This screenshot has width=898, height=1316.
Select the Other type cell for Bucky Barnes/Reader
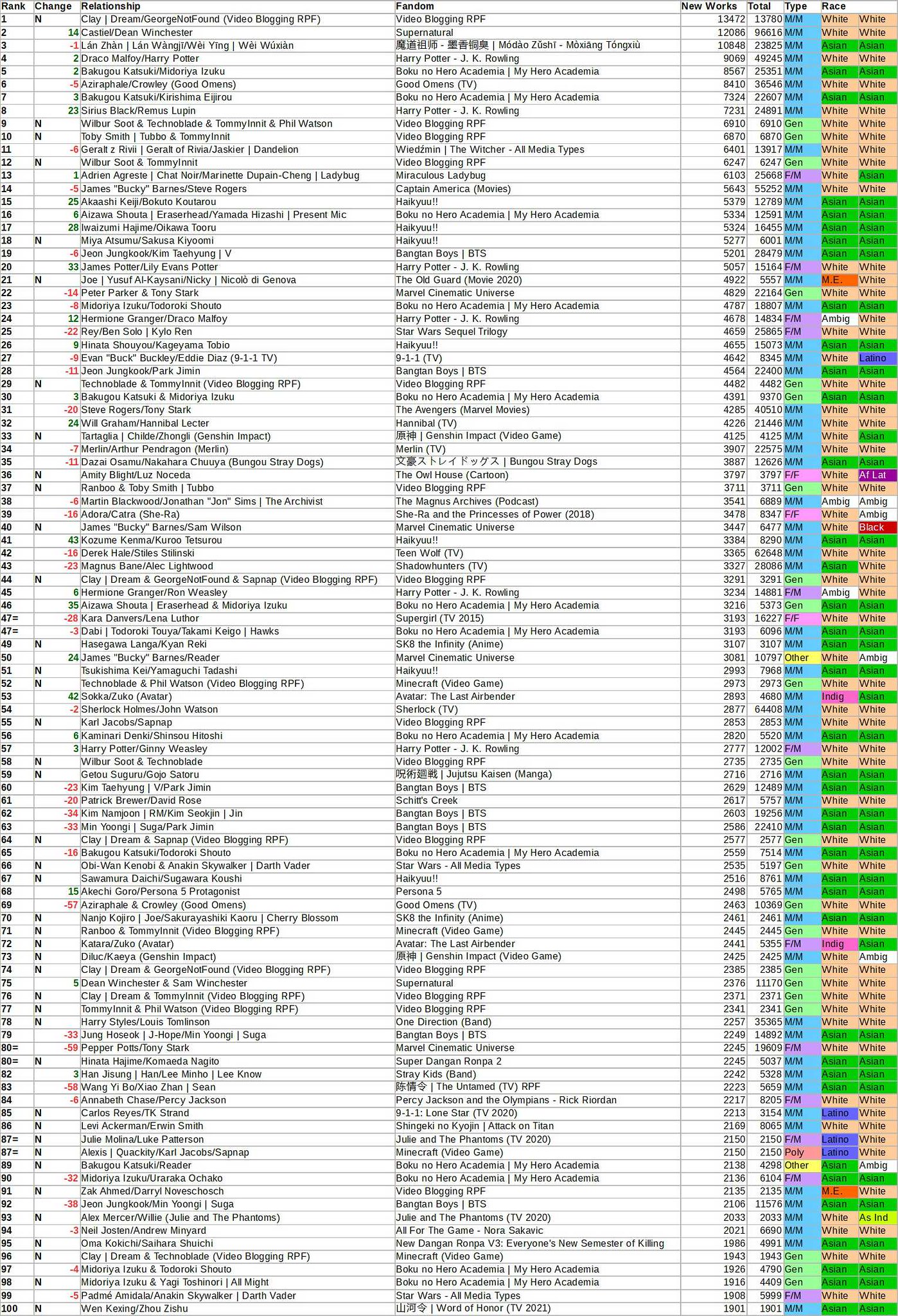(802, 658)
